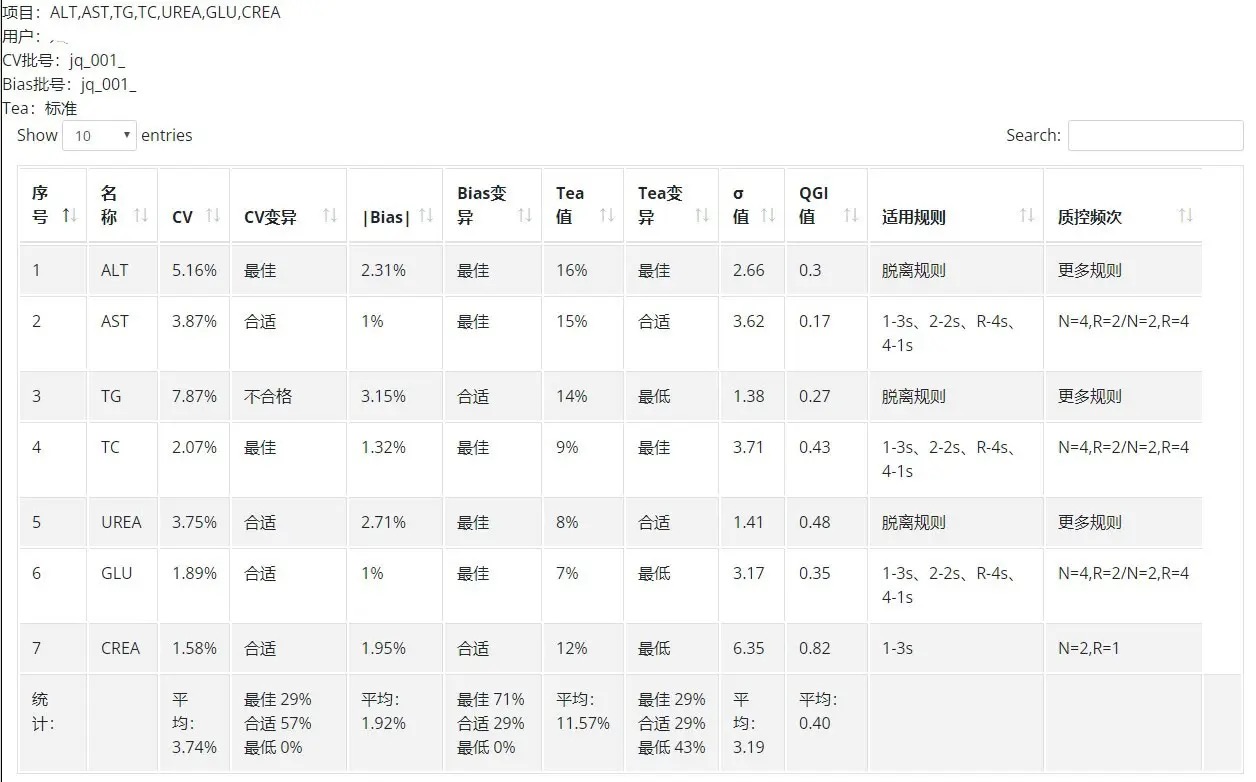Viewport: 1256px width, 782px height.
Task: Sort by 序号 column arrow icon
Action: [x=70, y=215]
